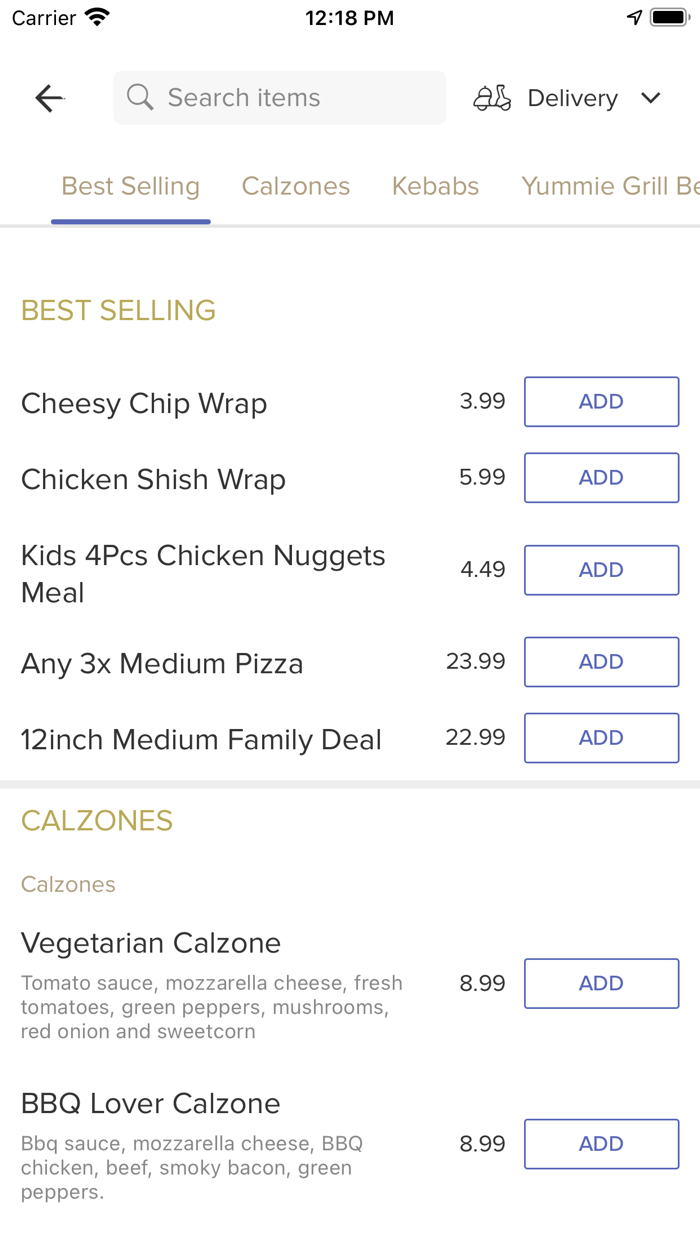Add Cheesy Chip Wrap to order
Screen dimensions: 700x1244
[601, 402]
